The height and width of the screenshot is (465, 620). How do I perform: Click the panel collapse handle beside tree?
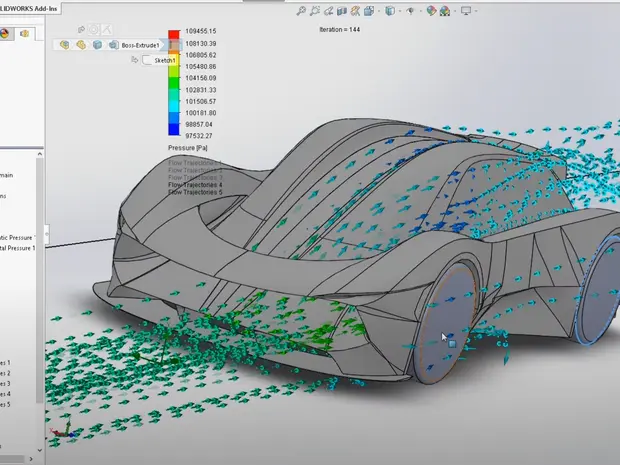(x=47, y=234)
